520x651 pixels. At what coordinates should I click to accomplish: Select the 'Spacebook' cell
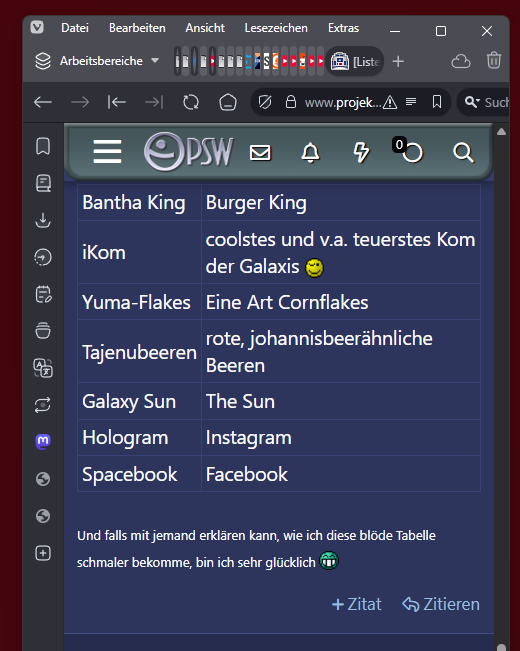coord(140,474)
